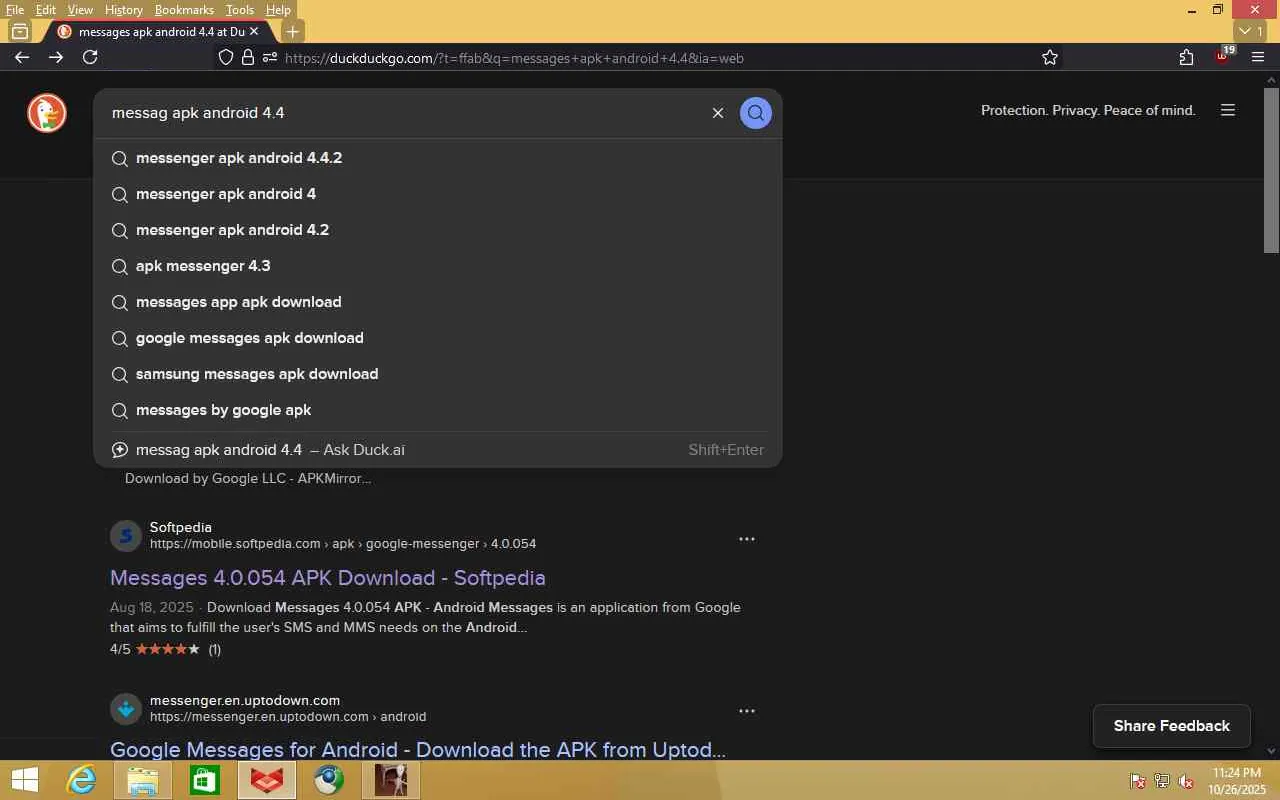Image resolution: width=1280 pixels, height=800 pixels.
Task: Select suggestion 'messages app apk download'
Action: pyautogui.click(x=438, y=302)
